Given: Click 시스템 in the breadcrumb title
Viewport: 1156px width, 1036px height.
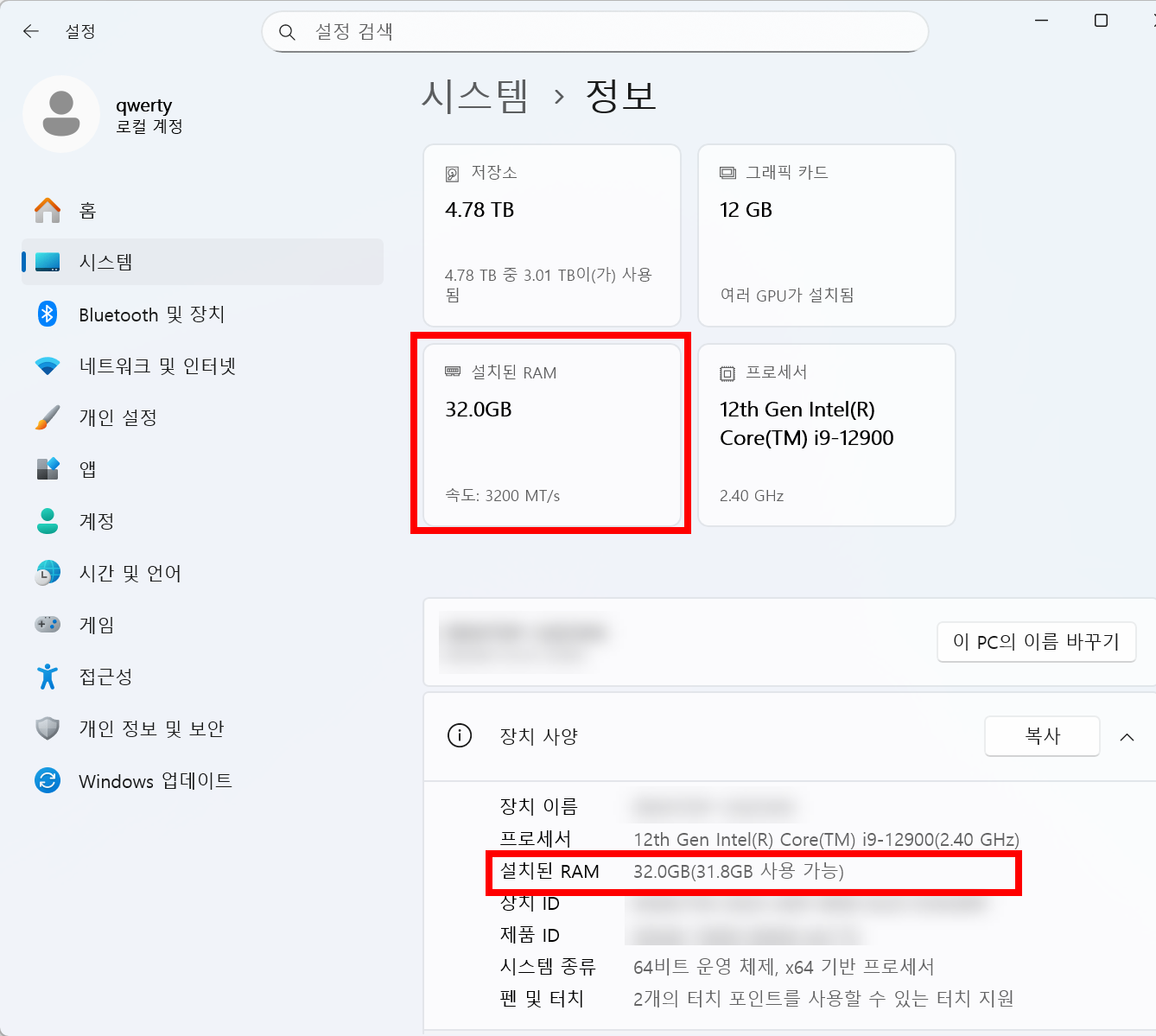Looking at the screenshot, I should (474, 96).
